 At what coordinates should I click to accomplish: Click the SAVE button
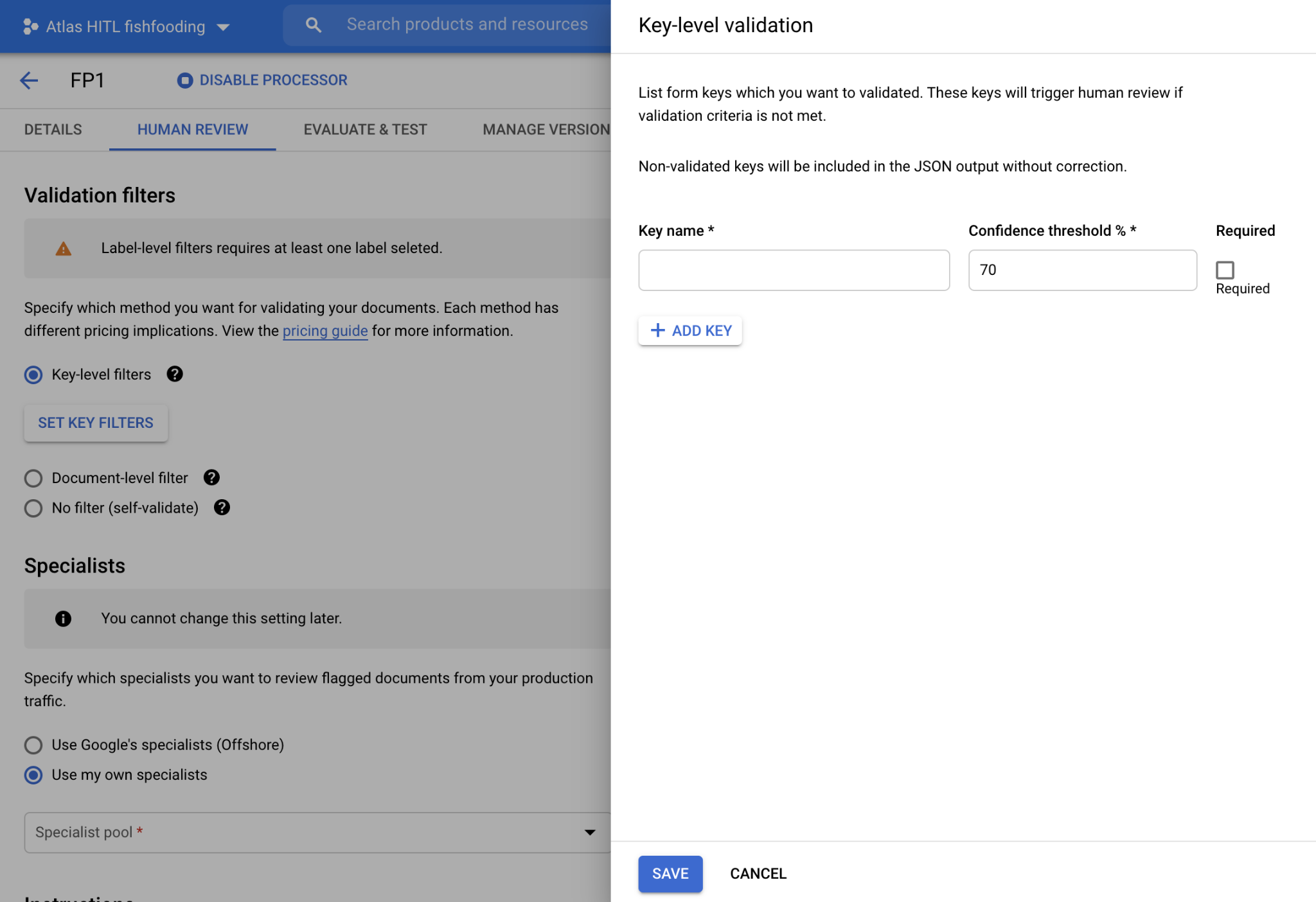click(x=670, y=873)
